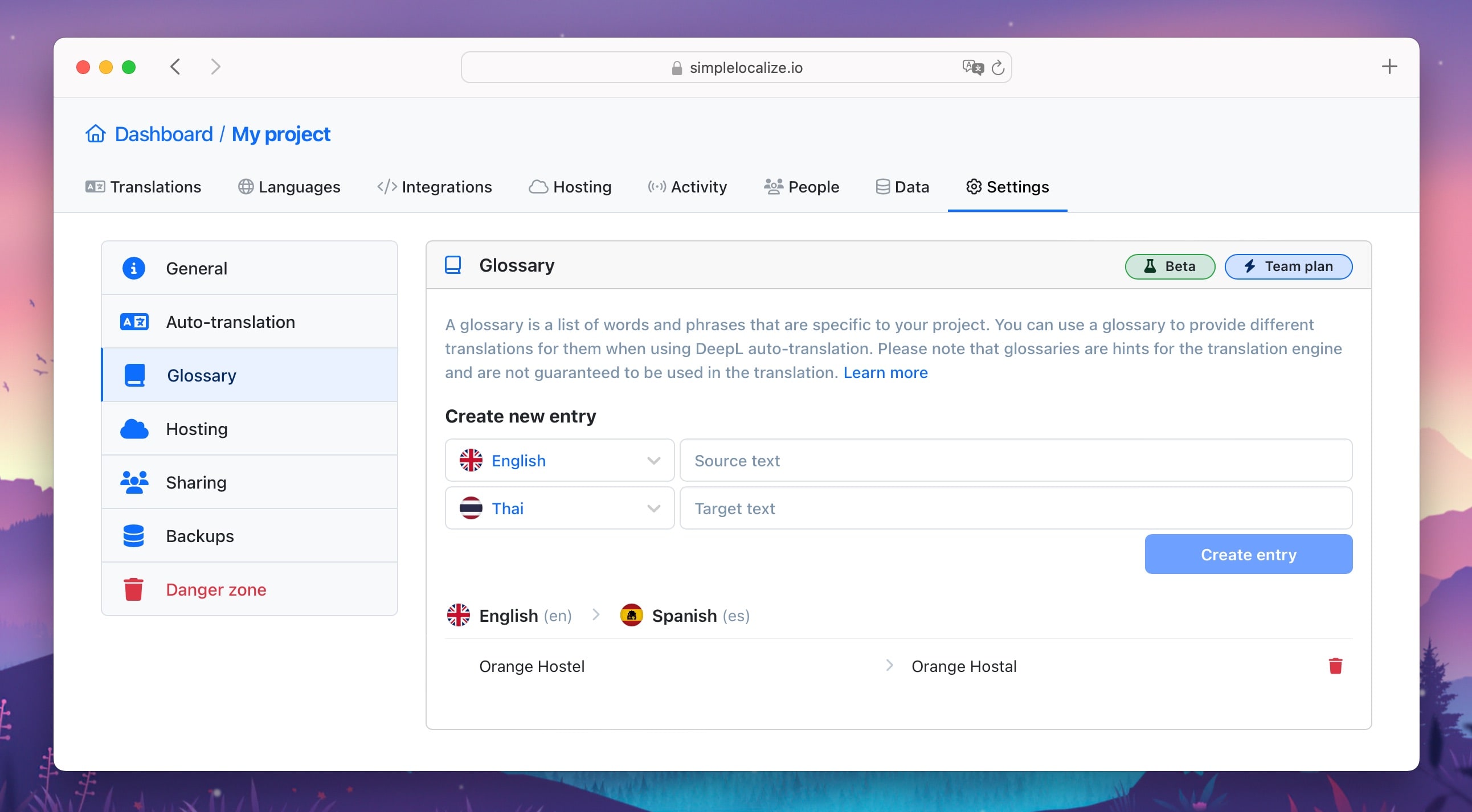Open Sharing settings in the sidebar
Viewport: 1472px width, 812px height.
coord(249,482)
